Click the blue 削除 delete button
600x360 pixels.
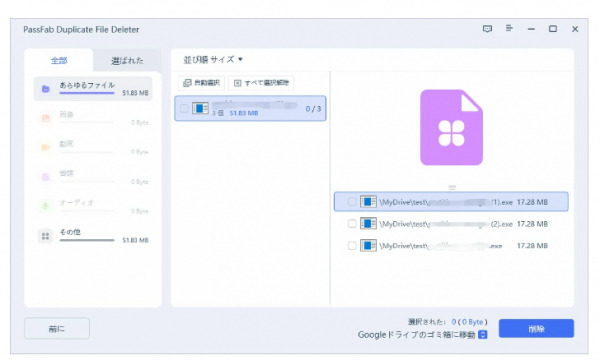536,328
